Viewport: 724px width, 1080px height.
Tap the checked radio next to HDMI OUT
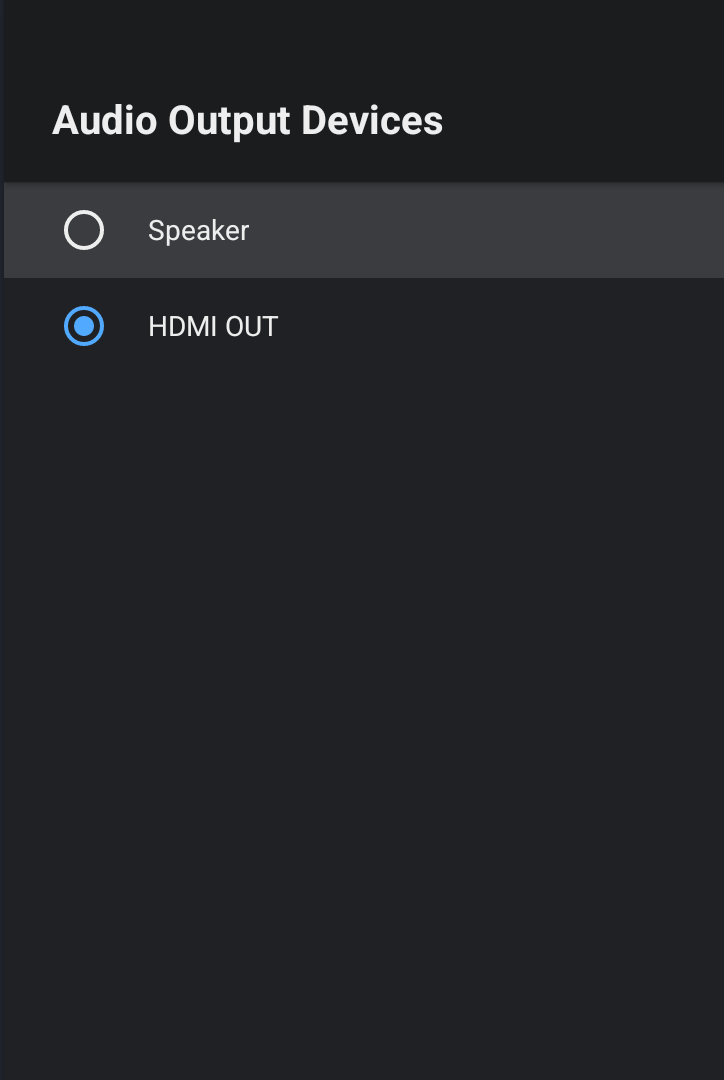pos(84,327)
